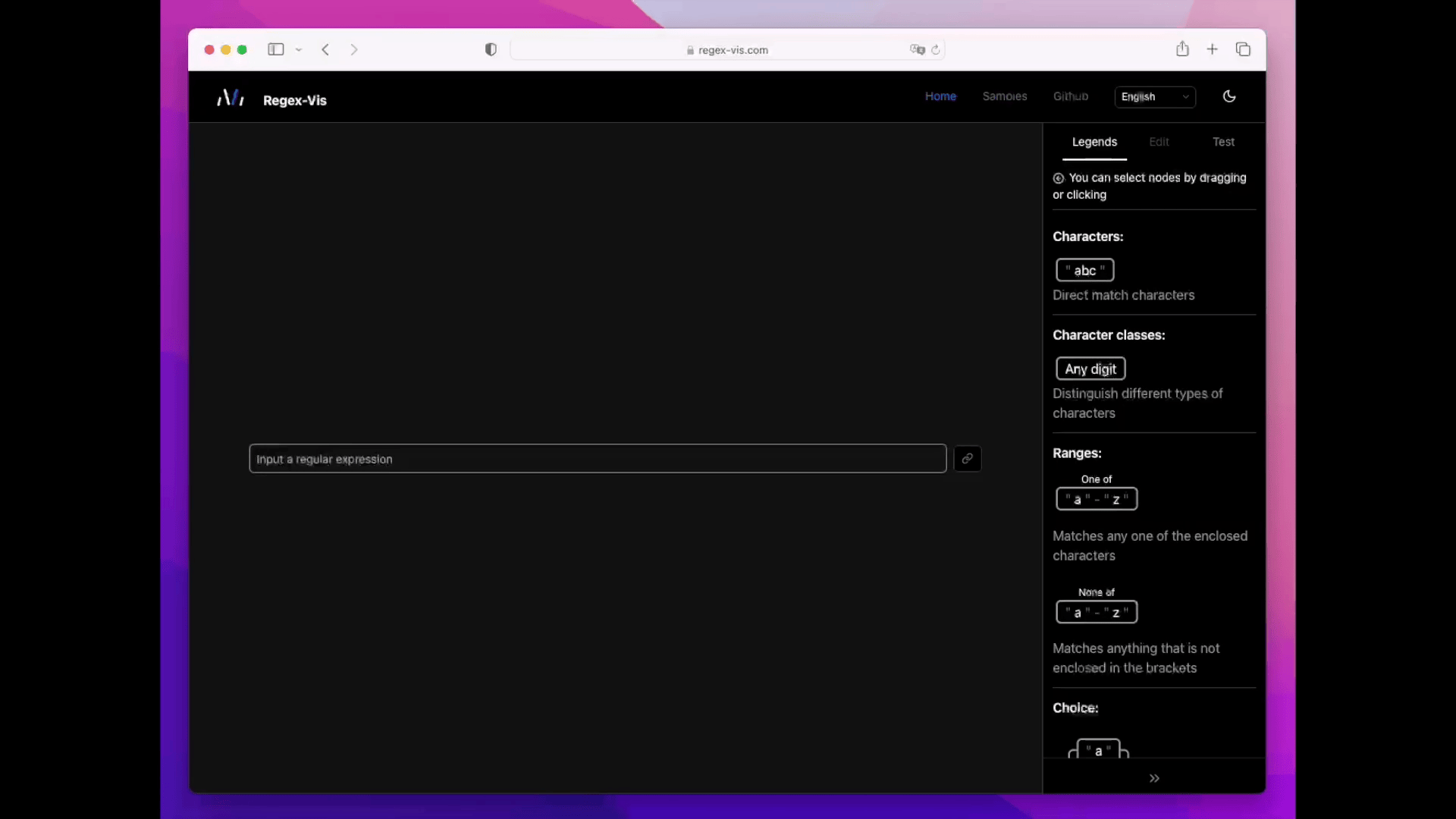Viewport: 1456px width, 819px height.
Task: Click the Gallery menu item
Action: pos(1005,97)
